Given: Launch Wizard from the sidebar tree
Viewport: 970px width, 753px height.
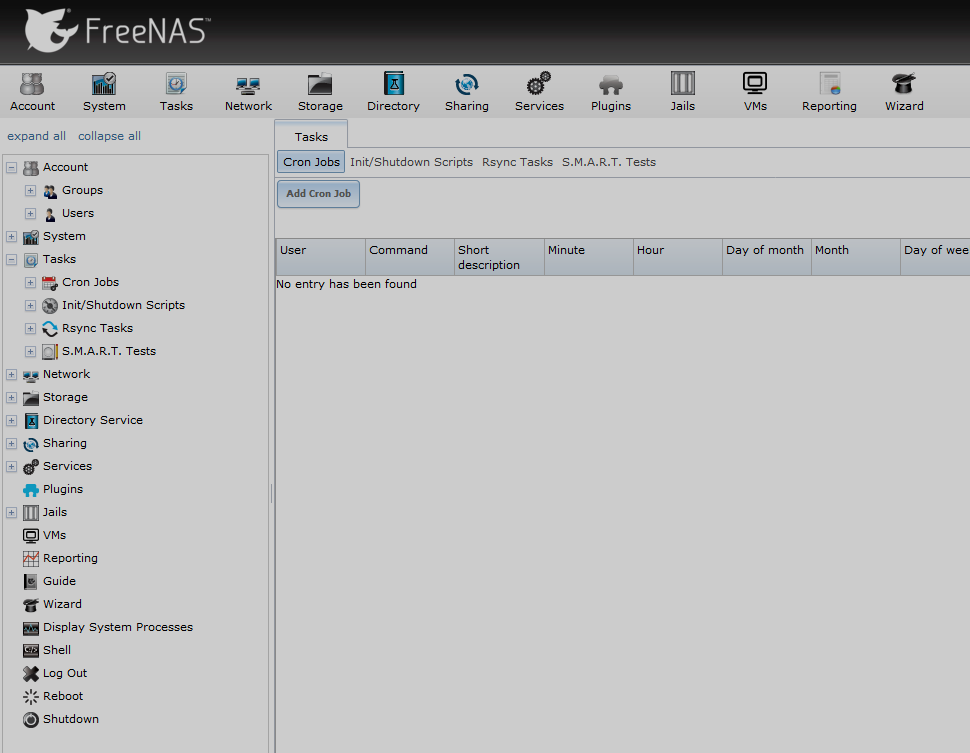Looking at the screenshot, I should [x=62, y=604].
